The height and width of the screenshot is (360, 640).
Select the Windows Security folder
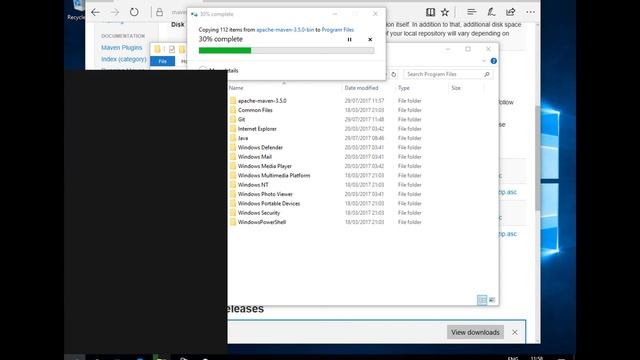[x=259, y=213]
